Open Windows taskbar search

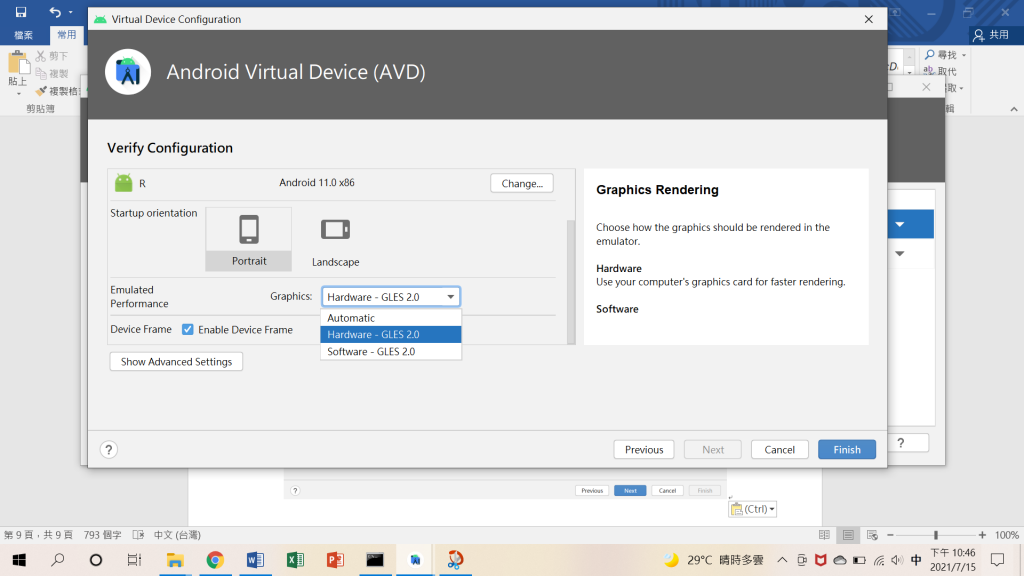click(57, 560)
